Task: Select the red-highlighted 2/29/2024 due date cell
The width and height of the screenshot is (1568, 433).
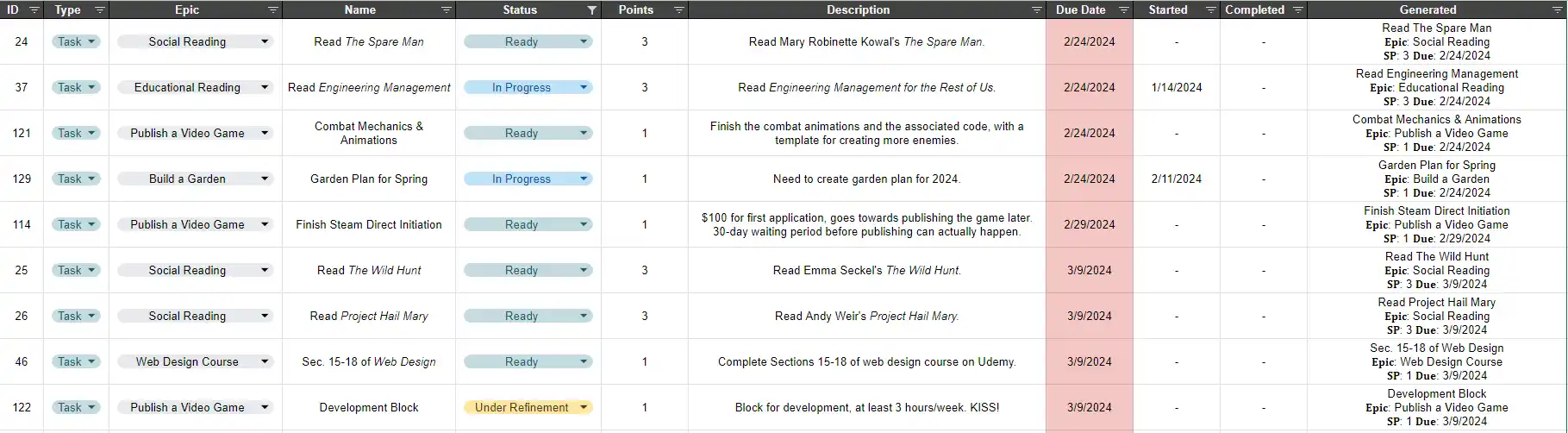Action: (1089, 224)
